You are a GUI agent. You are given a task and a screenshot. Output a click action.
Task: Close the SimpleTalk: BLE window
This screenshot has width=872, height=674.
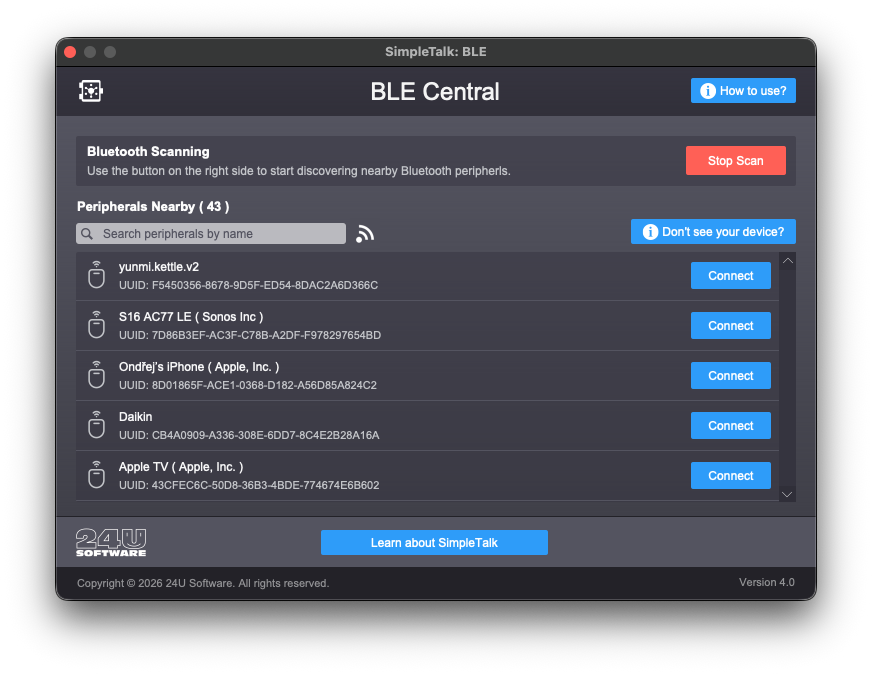[70, 52]
